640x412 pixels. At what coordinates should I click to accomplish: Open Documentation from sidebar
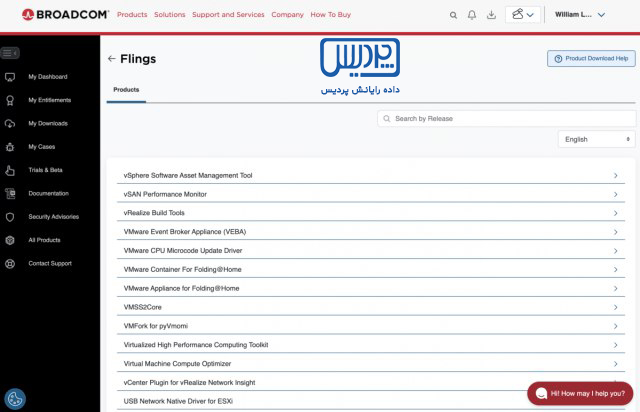pyautogui.click(x=49, y=194)
